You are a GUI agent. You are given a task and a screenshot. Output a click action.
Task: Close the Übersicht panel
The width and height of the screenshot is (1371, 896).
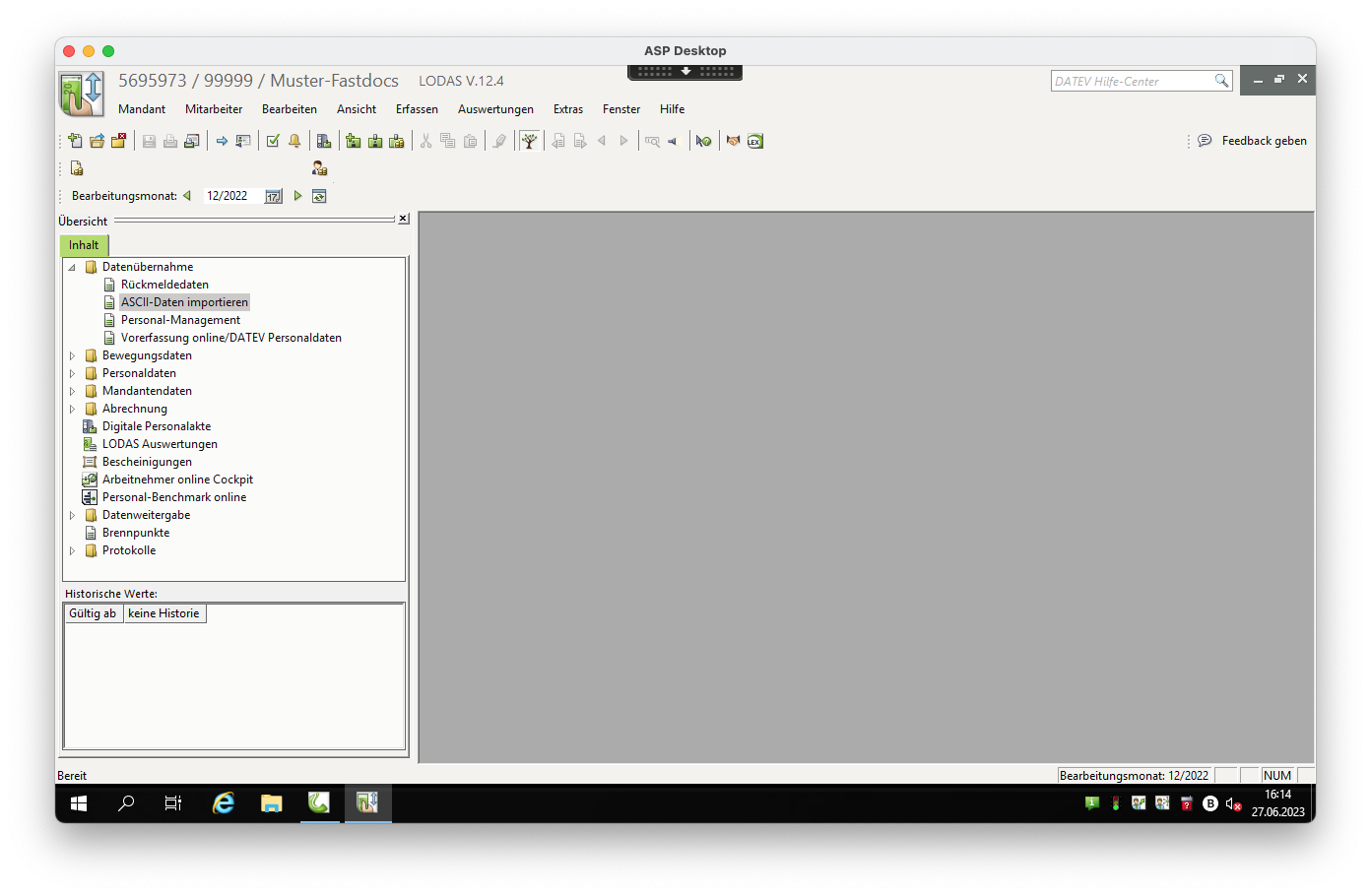tap(403, 219)
